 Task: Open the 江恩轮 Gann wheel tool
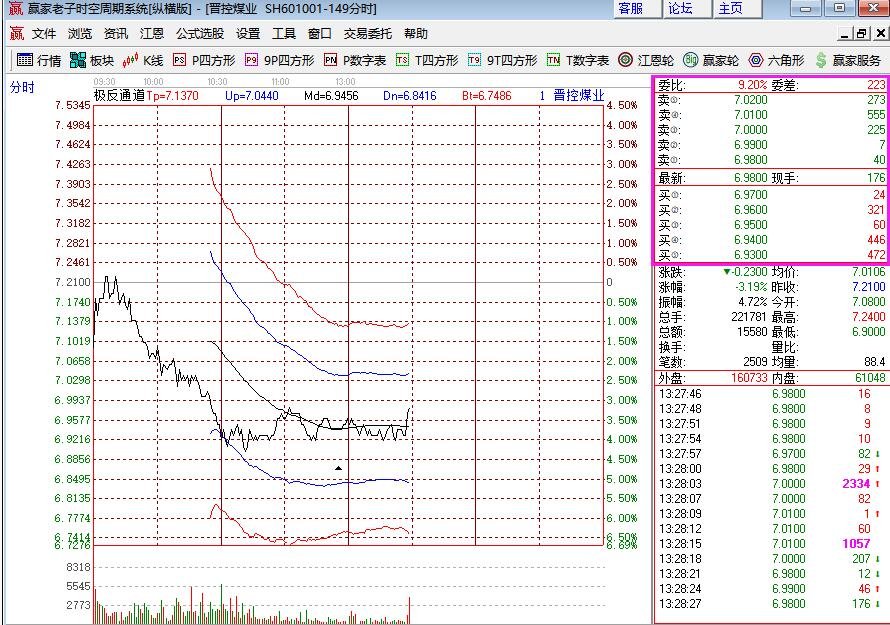tap(646, 60)
